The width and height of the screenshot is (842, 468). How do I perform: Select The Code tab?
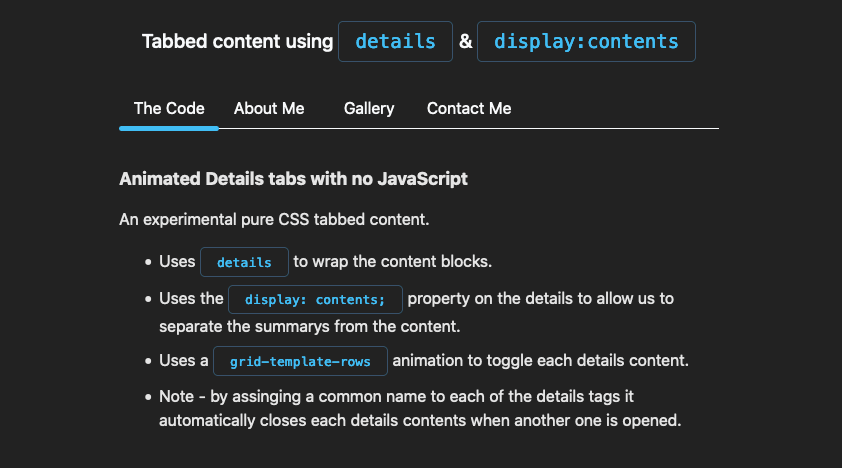pyautogui.click(x=169, y=109)
